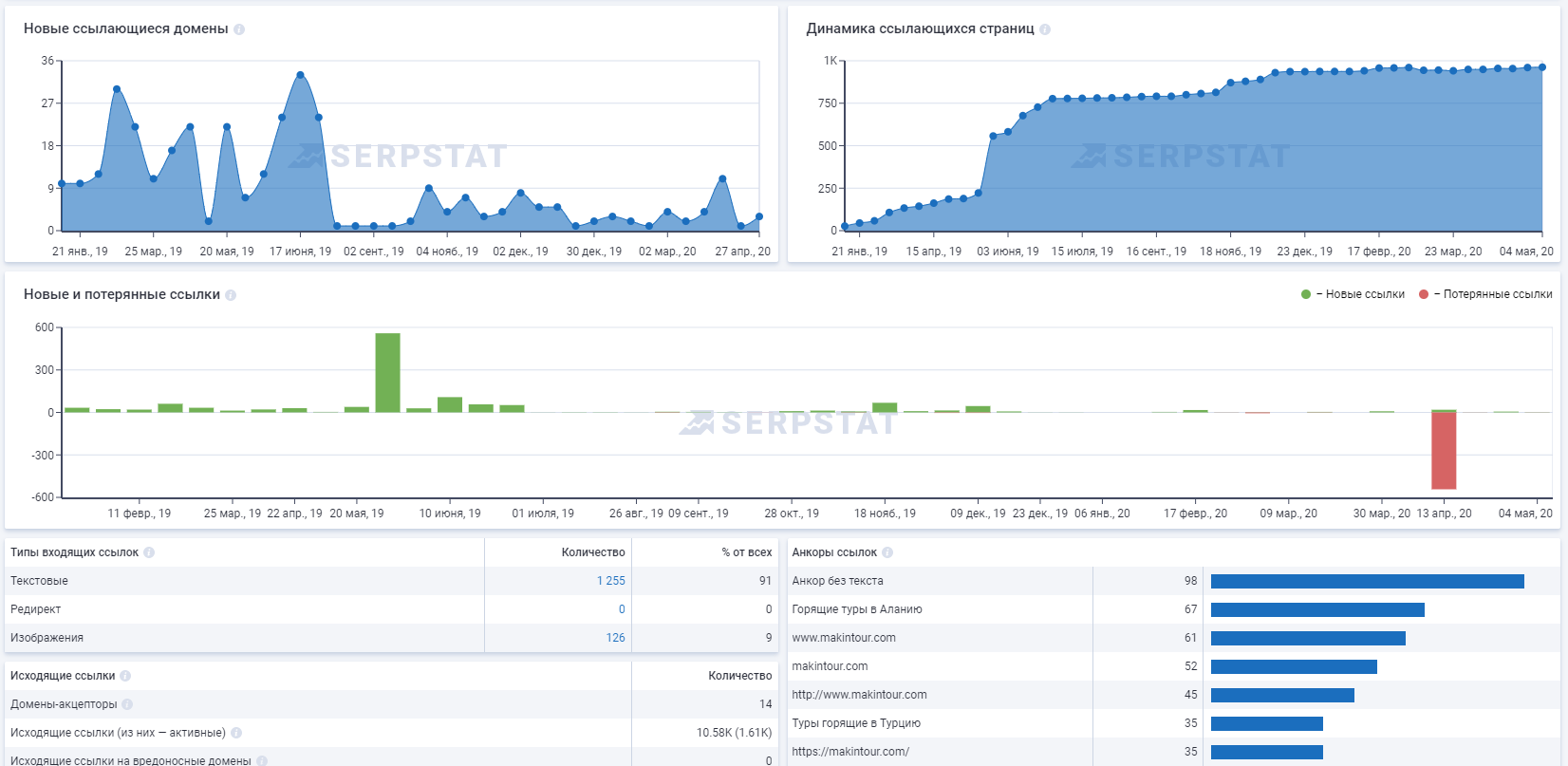The image size is (1568, 766).
Task: Toggle Новые ссылки series in legend
Action: pyautogui.click(x=1354, y=294)
